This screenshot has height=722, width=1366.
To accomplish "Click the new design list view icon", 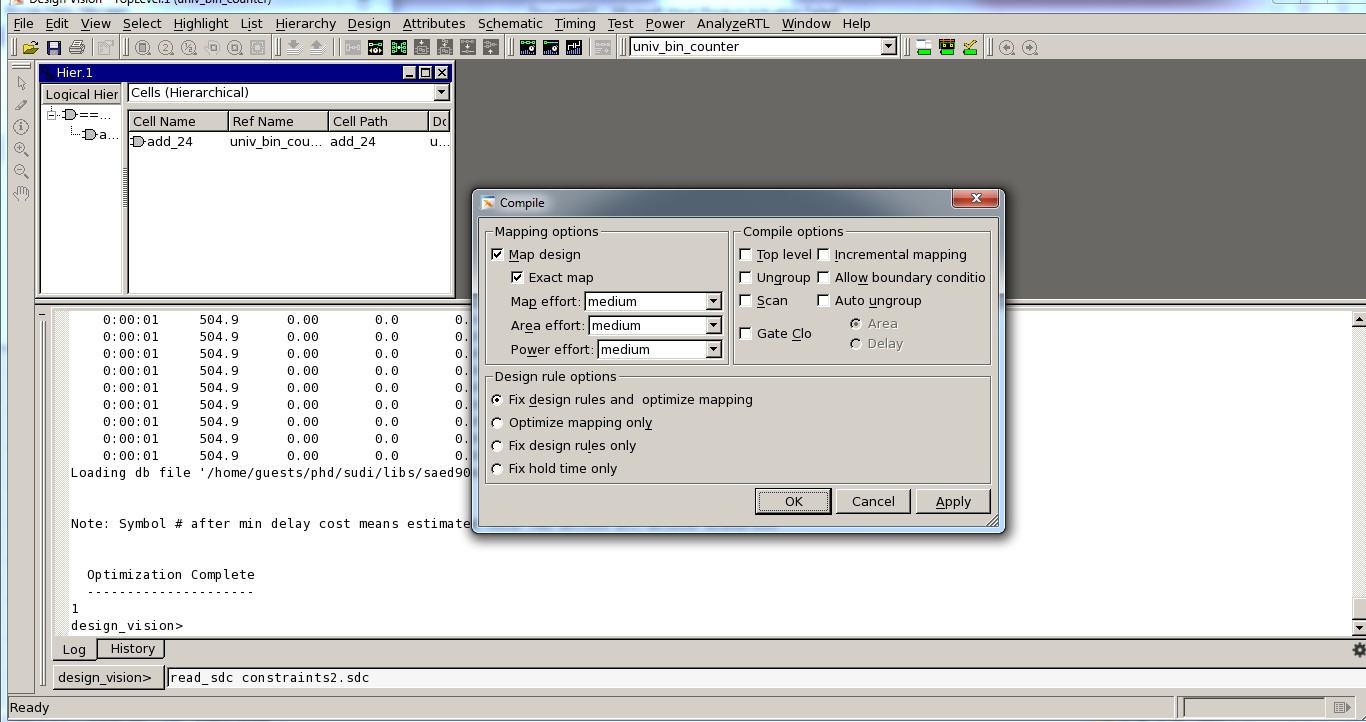I will [924, 47].
